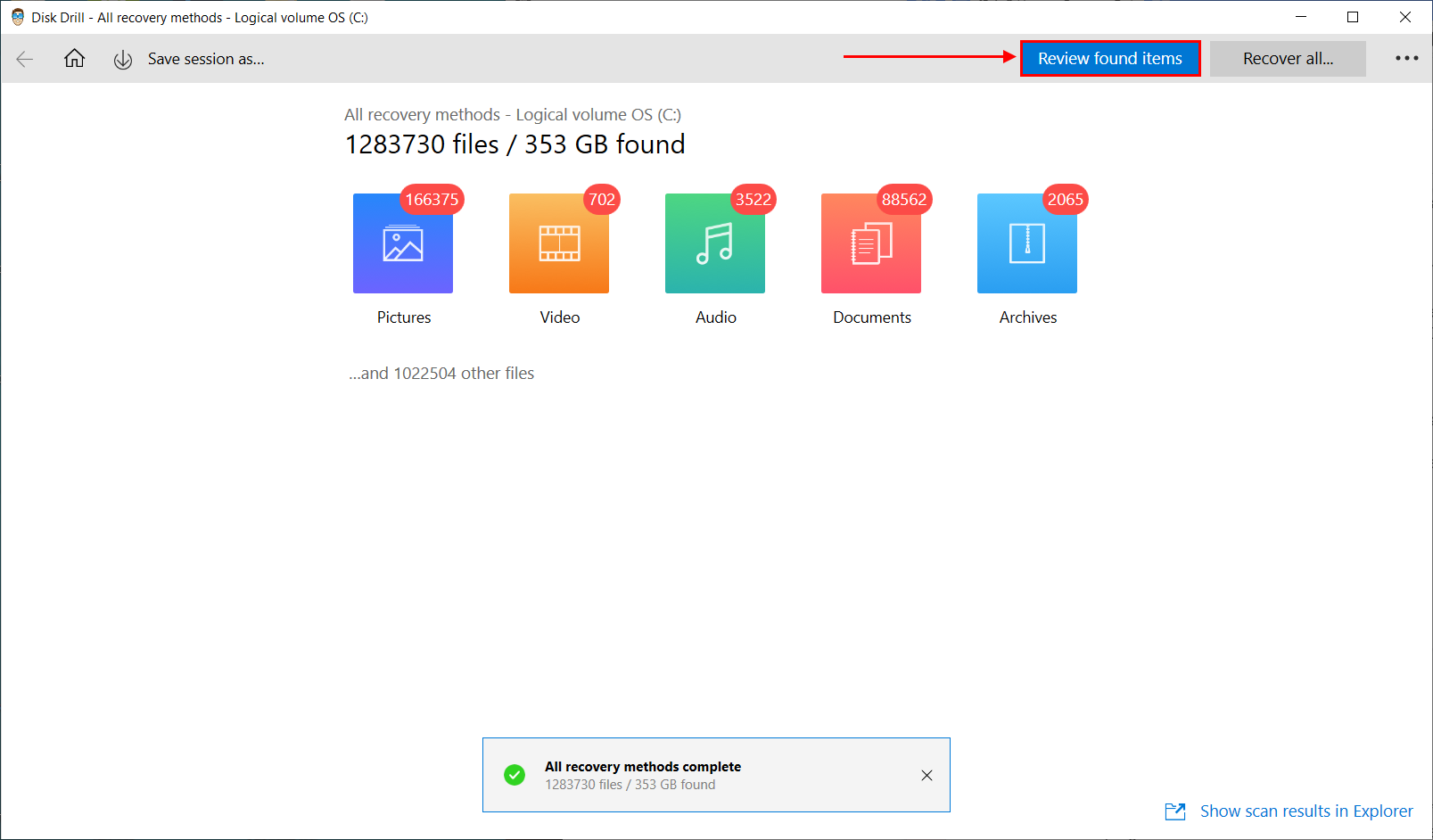Open the Audio category tile
The height and width of the screenshot is (840, 1433).
point(715,243)
